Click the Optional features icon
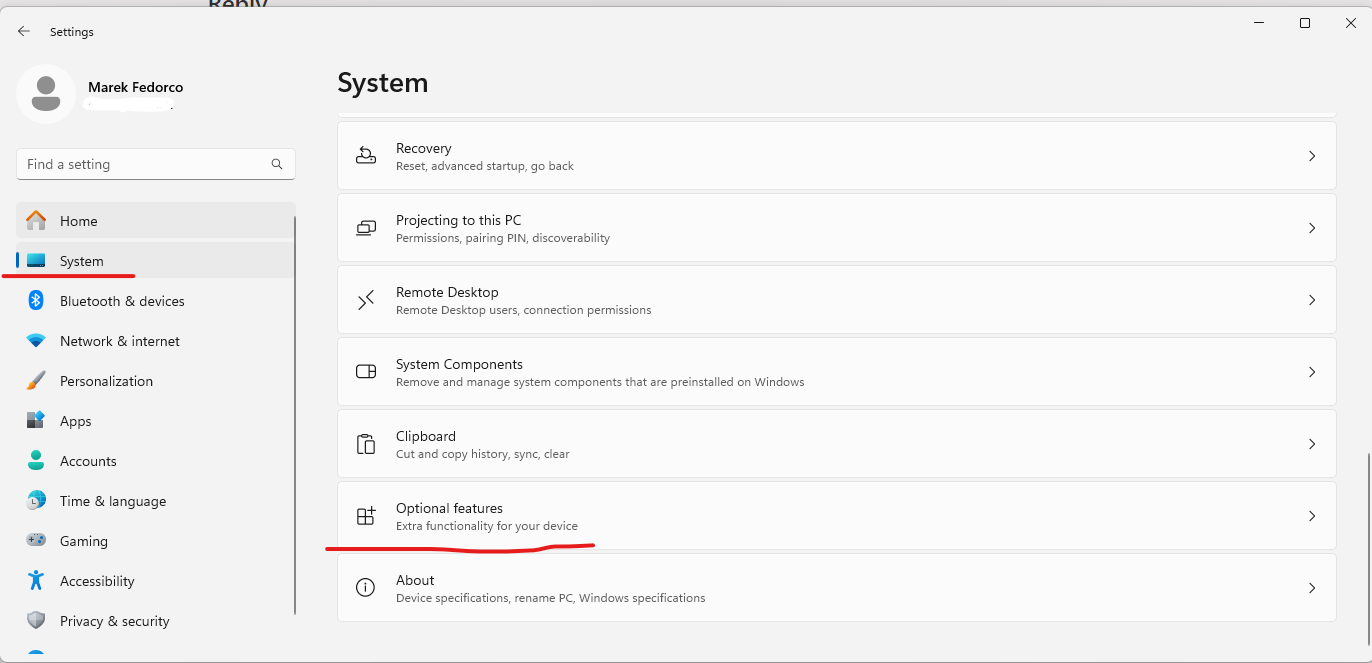This screenshot has height=663, width=1372. coord(366,516)
